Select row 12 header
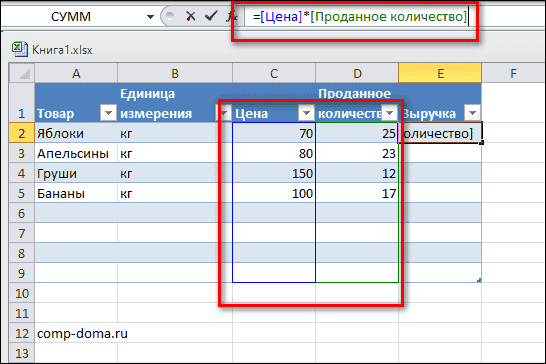 click(22, 333)
